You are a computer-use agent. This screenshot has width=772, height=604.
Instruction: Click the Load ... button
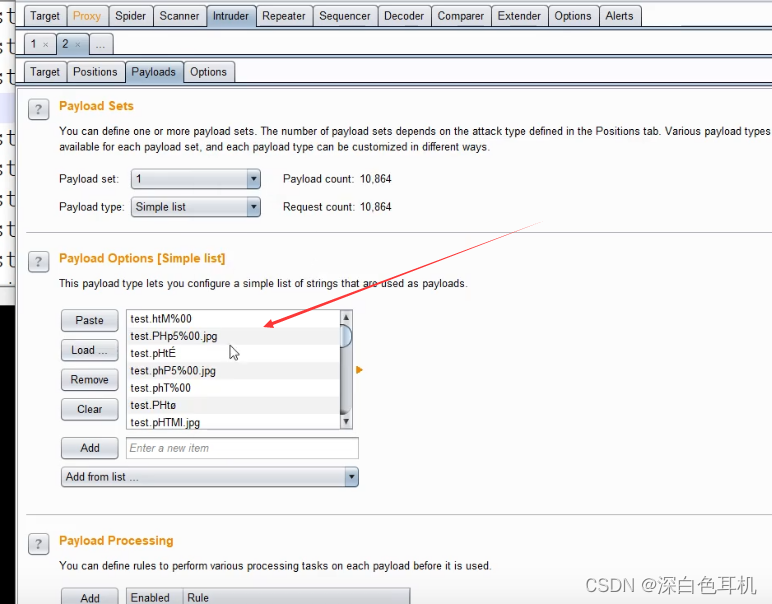pos(90,350)
